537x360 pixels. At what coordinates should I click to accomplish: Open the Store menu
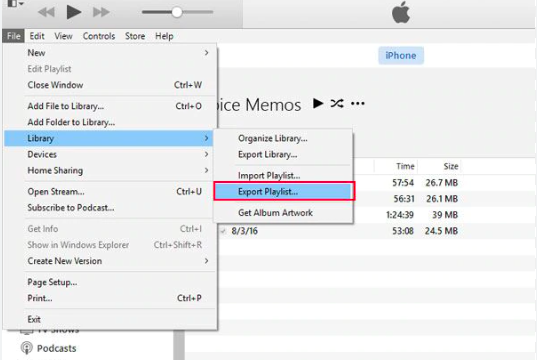[x=135, y=36]
